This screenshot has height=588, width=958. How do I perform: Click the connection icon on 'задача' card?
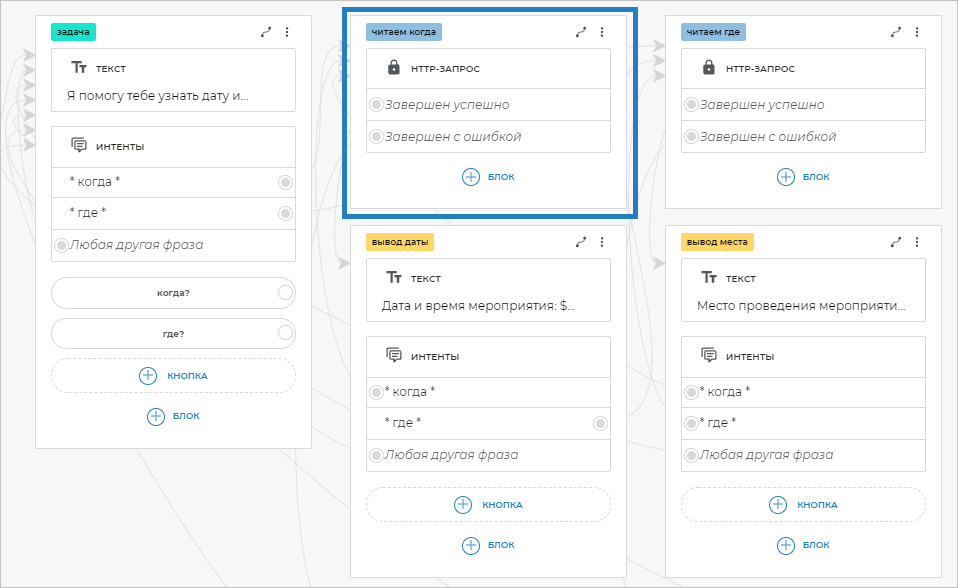[266, 32]
